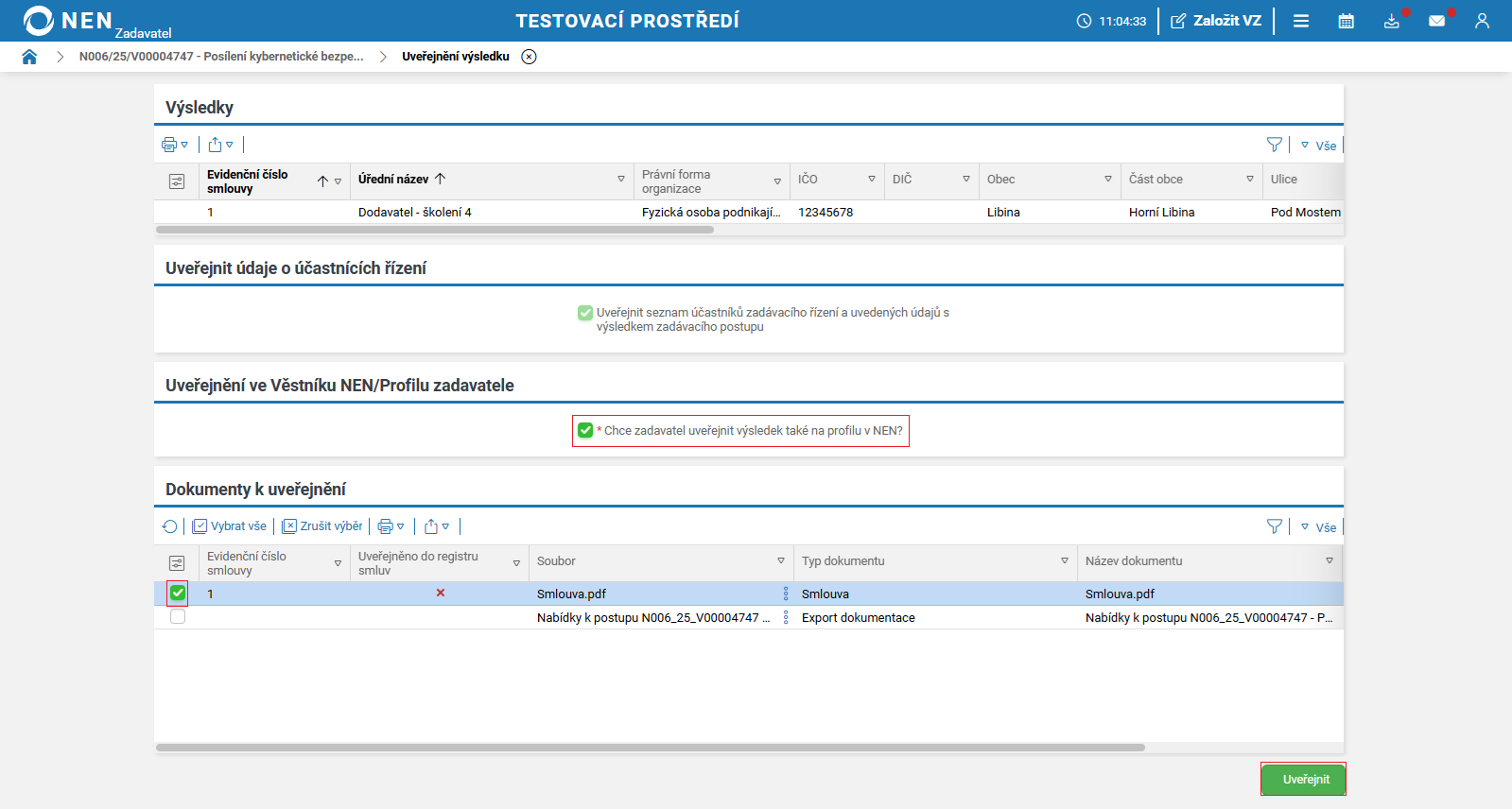Expand the export dropdown in Dokumenty toolbar
Screen dimensions: 1512x809
click(437, 526)
